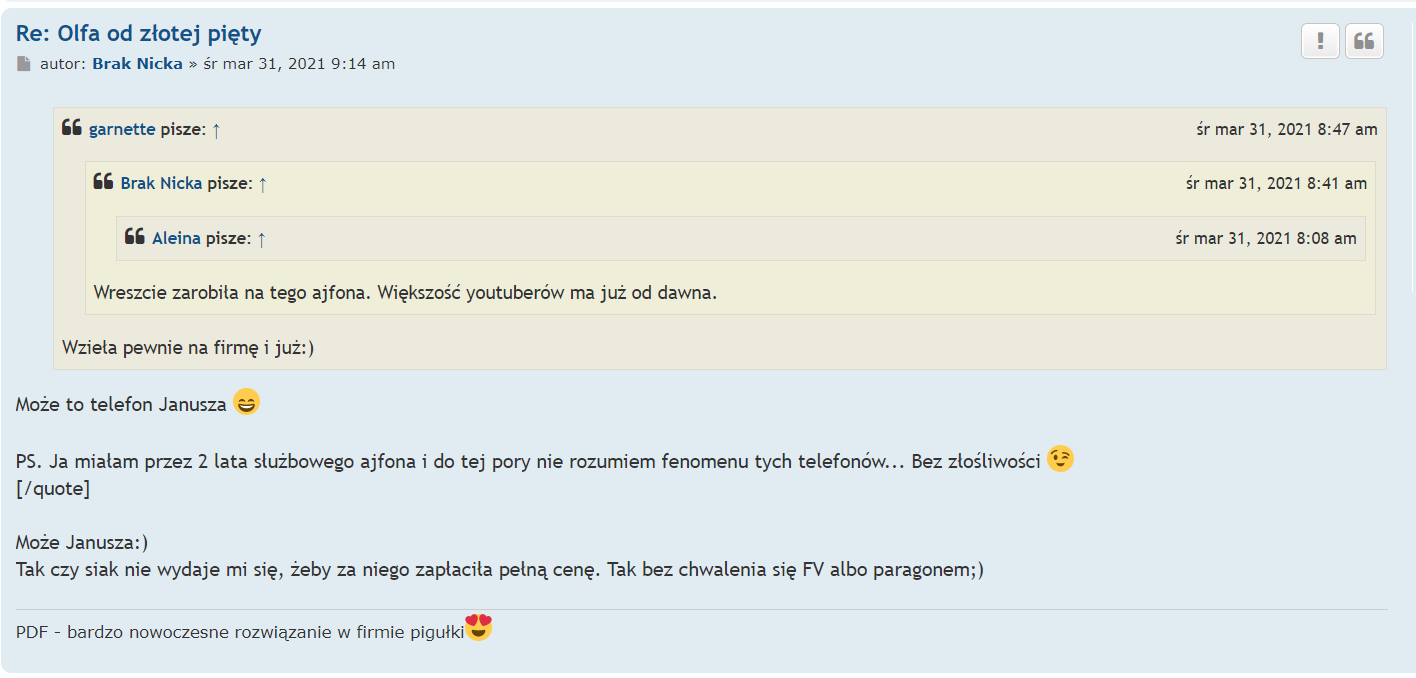
Task: Select the Brak Nicka username inside the quote
Action: point(161,183)
